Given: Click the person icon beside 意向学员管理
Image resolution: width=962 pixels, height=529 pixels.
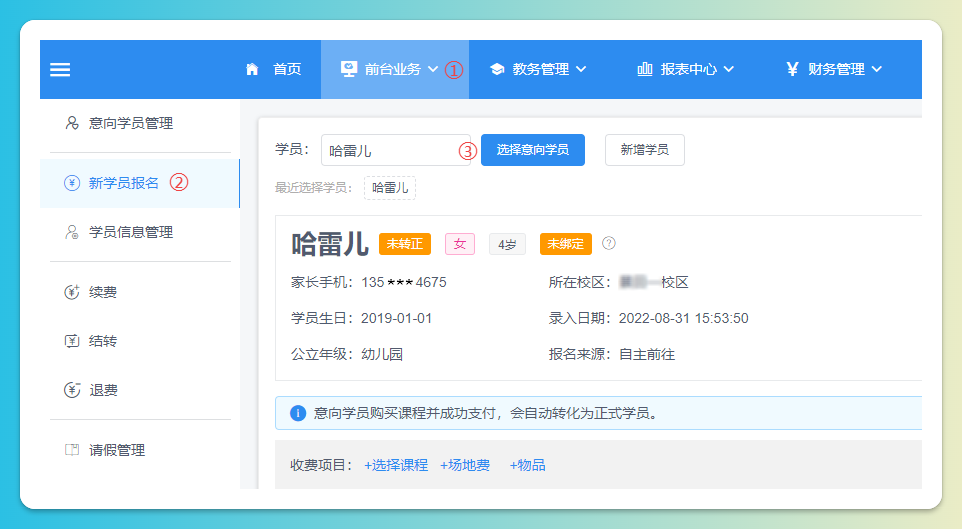Looking at the screenshot, I should pos(72,123).
